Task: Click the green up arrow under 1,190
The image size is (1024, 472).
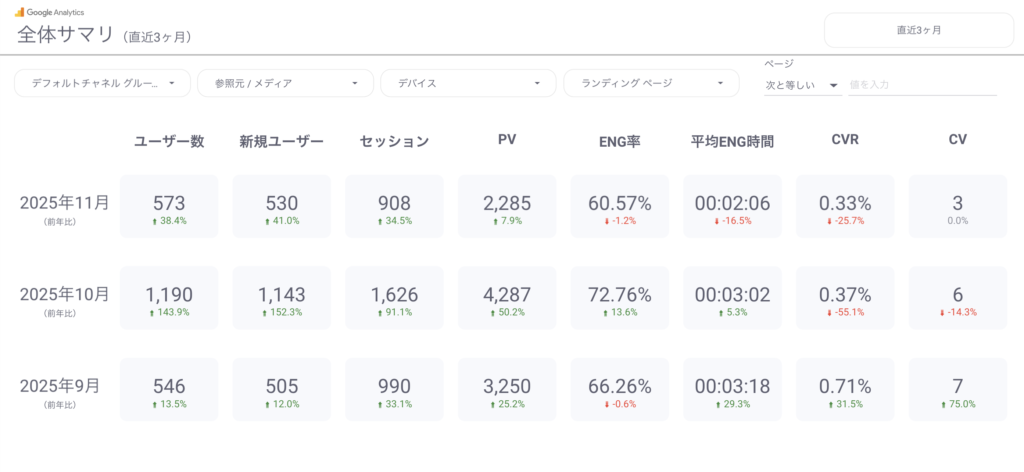Action: coord(151,312)
